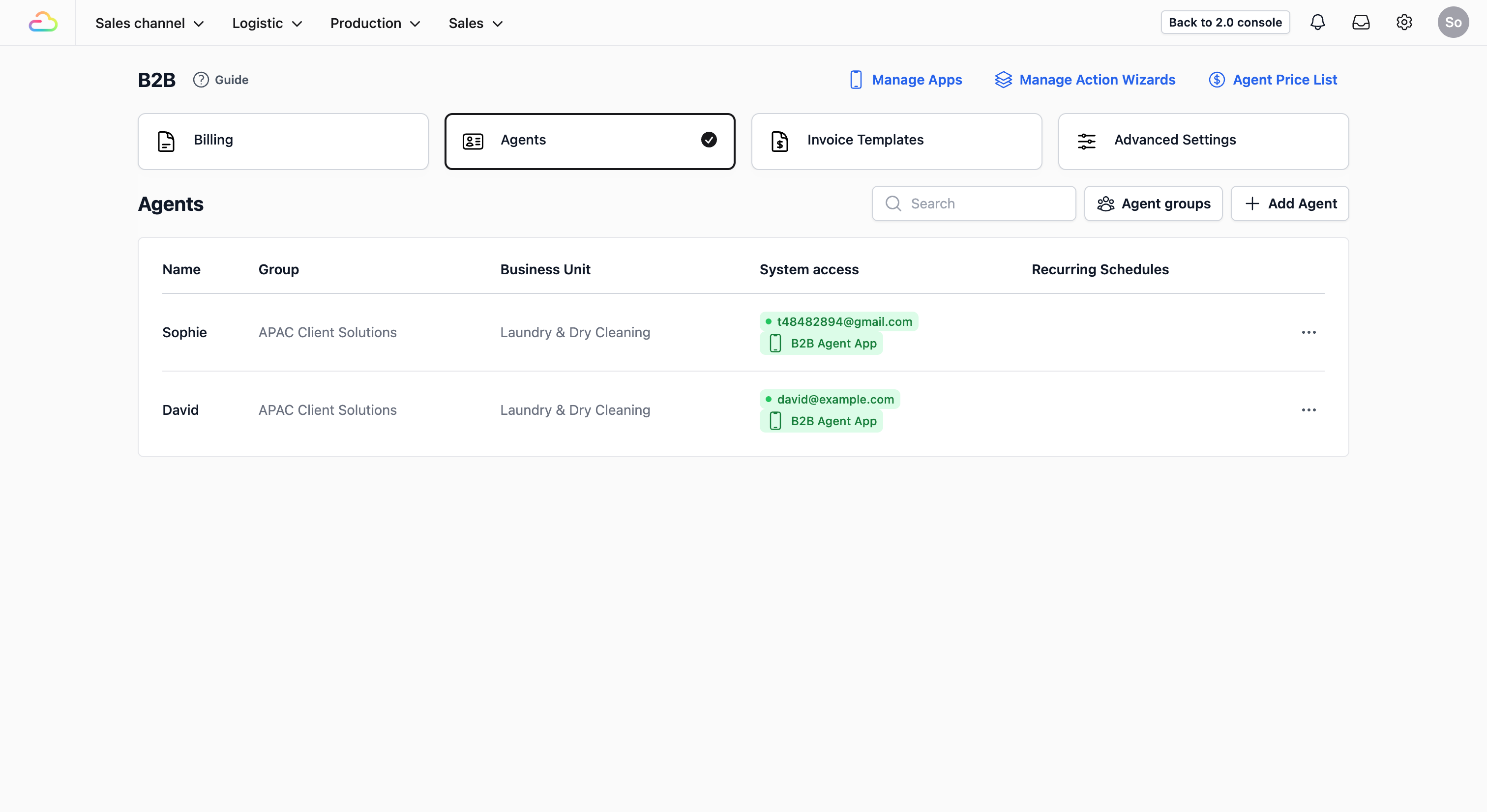1487x812 pixels.
Task: Expand the Sales channel dropdown
Action: point(149,23)
